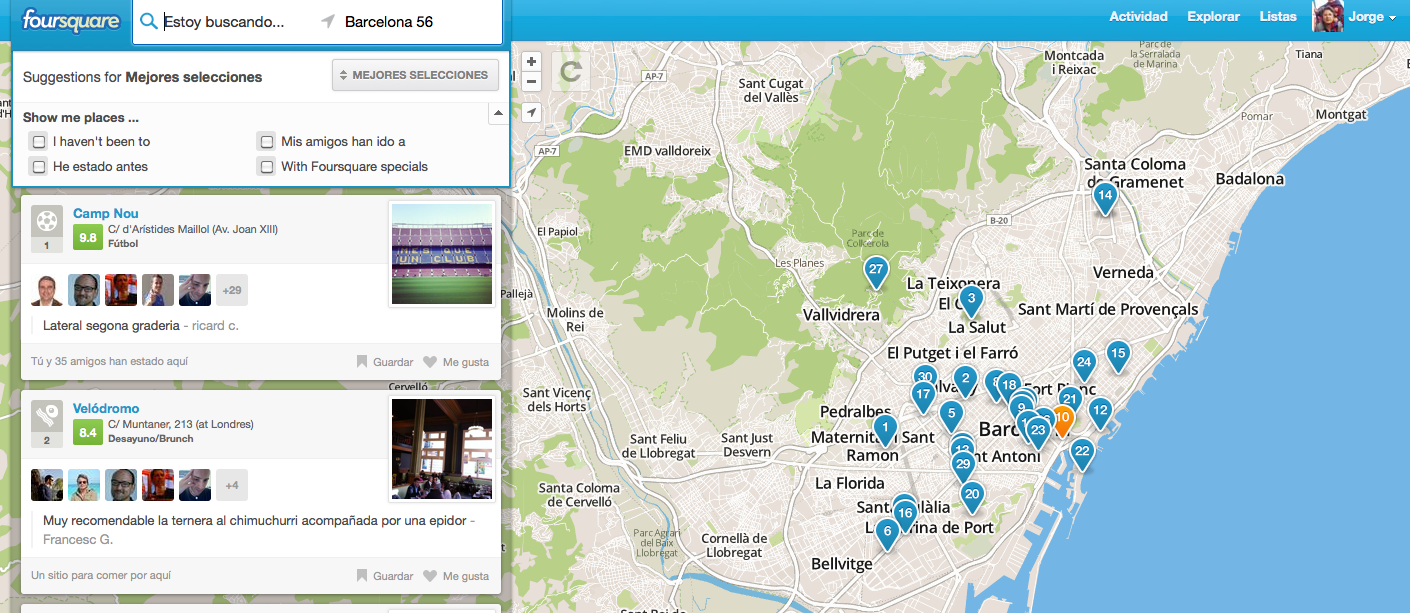The image size is (1410, 613).
Task: Open the Velódromo venue link
Action: point(106,408)
